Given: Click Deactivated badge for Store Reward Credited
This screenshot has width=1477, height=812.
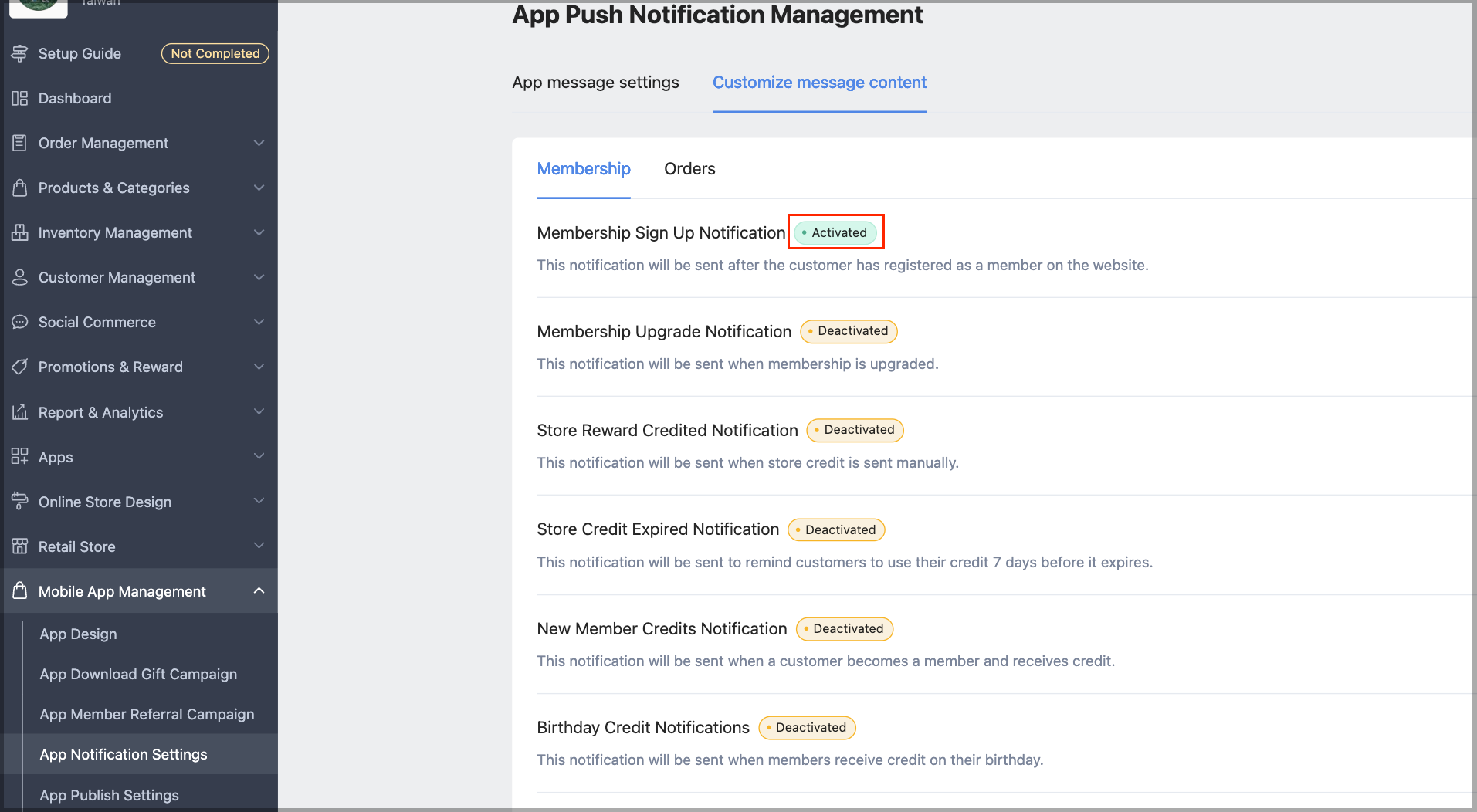Looking at the screenshot, I should click(x=855, y=430).
